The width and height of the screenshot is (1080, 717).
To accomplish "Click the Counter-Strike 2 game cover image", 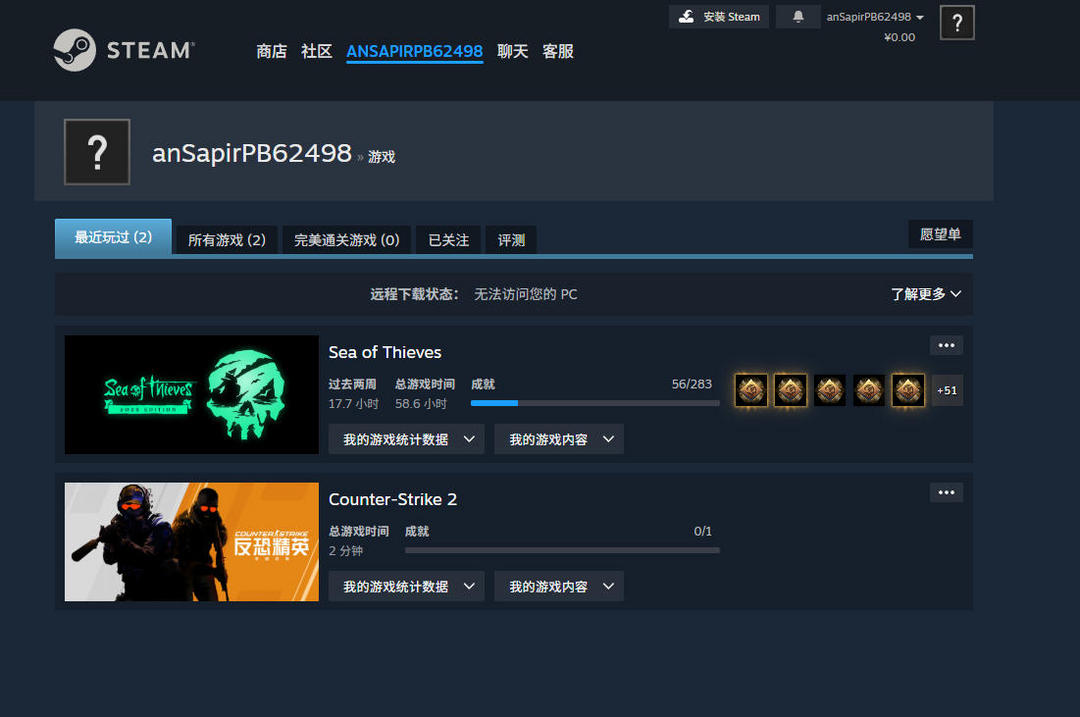I will coord(191,541).
